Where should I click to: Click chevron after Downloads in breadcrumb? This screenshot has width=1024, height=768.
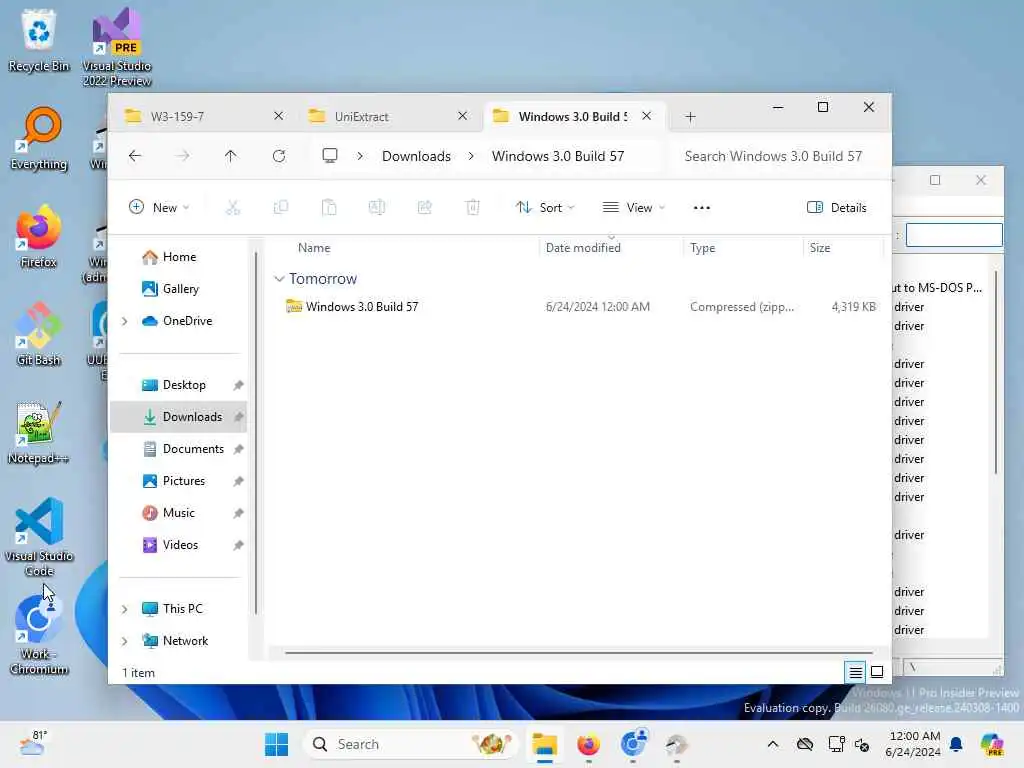click(471, 156)
